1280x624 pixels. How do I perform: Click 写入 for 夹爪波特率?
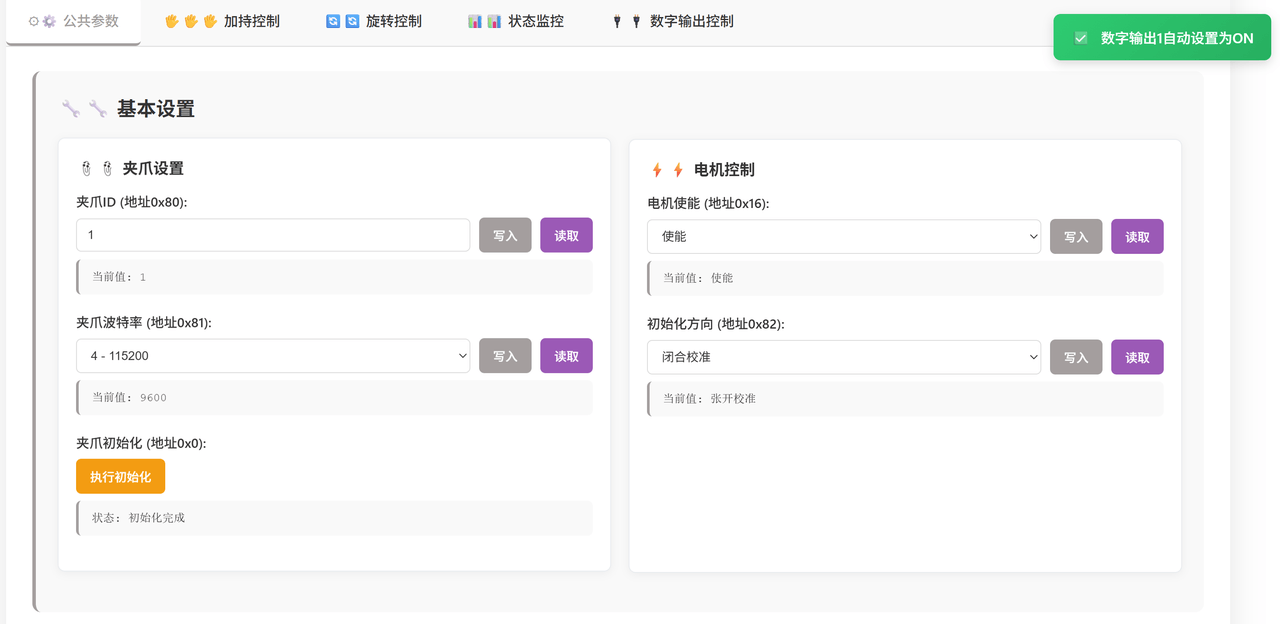point(505,356)
